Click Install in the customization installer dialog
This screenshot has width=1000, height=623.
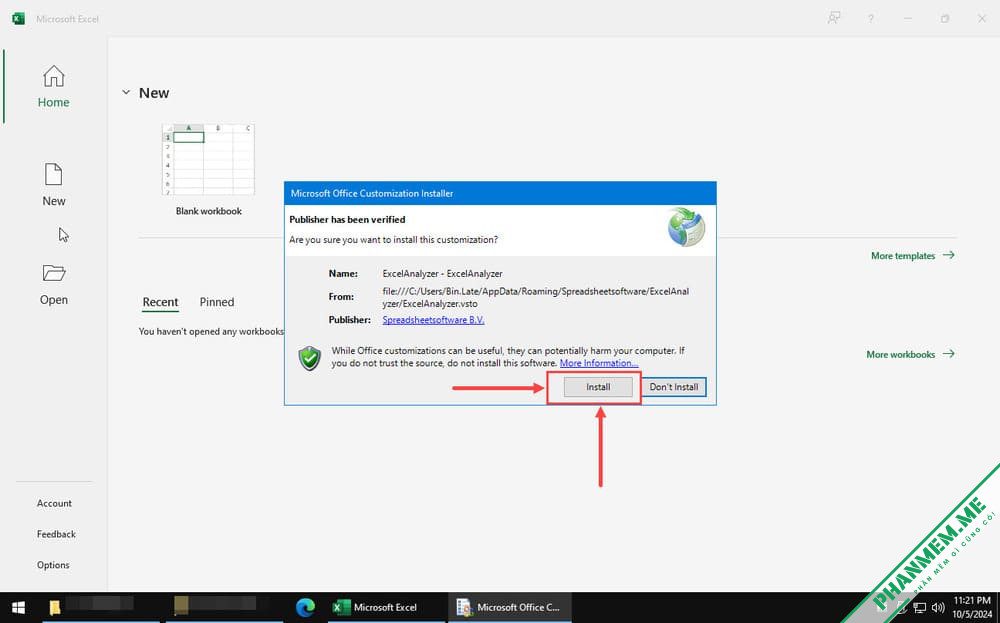(598, 387)
